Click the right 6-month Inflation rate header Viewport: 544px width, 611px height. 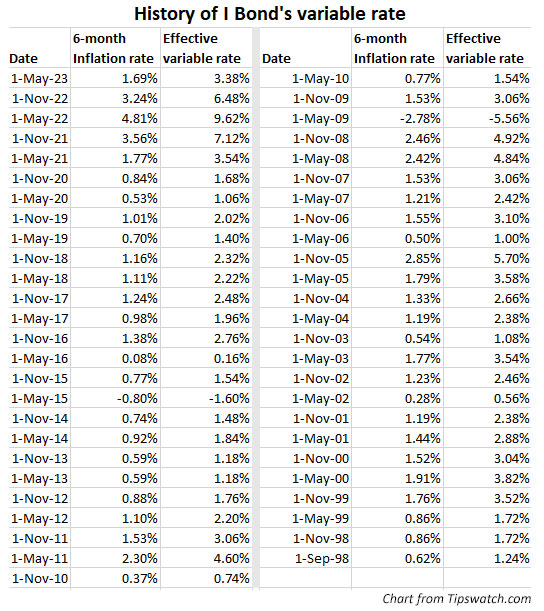394,48
